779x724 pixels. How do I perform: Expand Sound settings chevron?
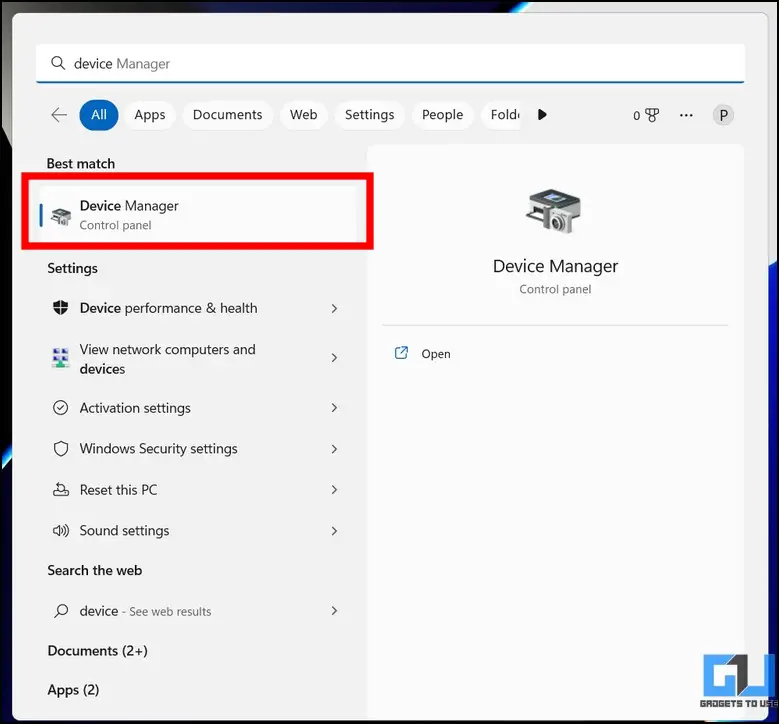334,531
